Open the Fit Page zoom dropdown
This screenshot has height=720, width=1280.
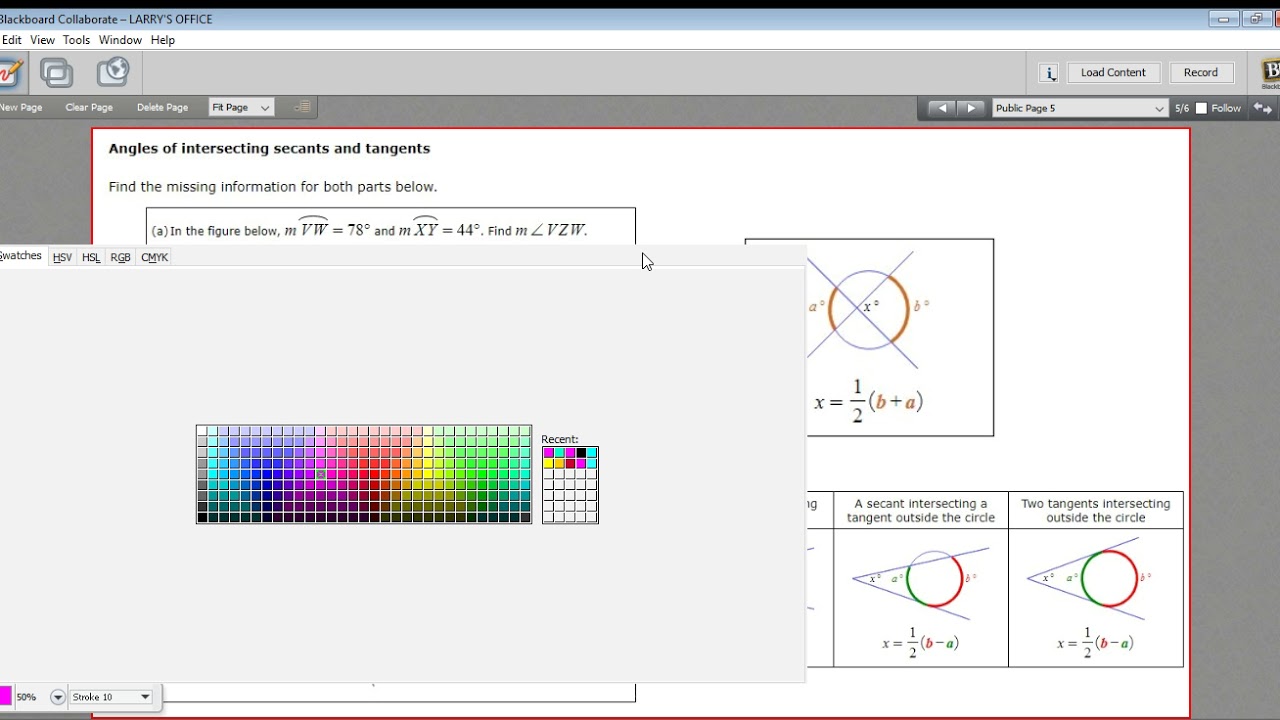[x=241, y=107]
